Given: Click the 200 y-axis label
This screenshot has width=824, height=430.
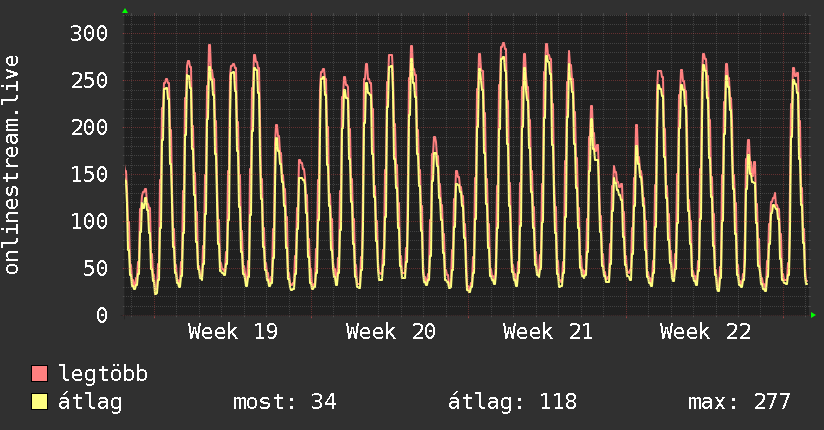Looking at the screenshot, I should (x=89, y=127).
